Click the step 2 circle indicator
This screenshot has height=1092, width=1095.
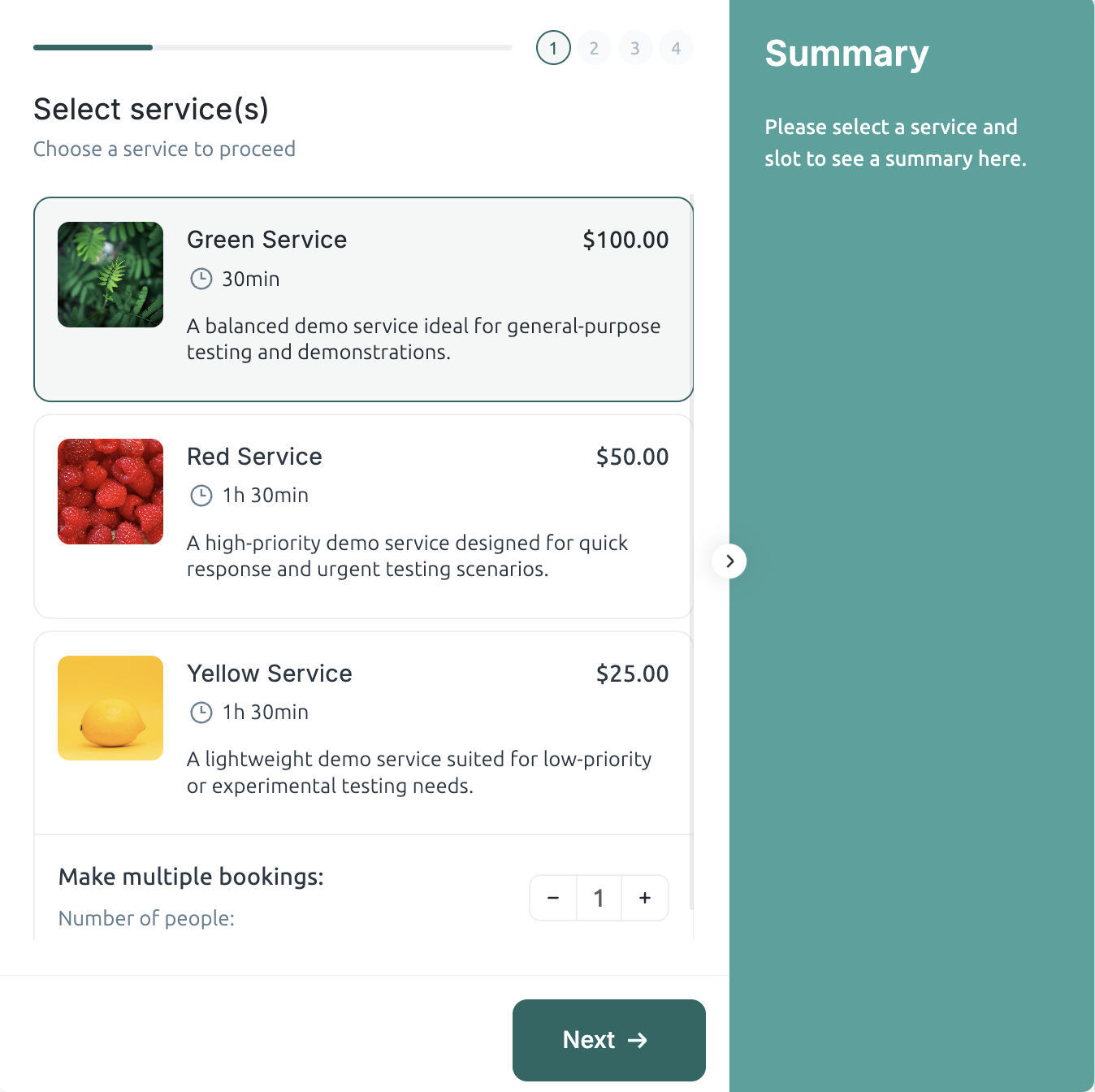(x=594, y=47)
